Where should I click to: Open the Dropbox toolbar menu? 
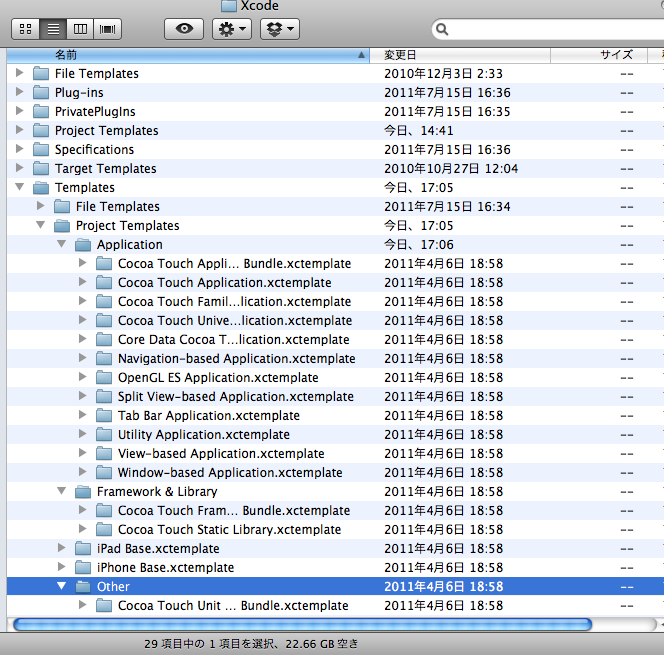coord(280,29)
